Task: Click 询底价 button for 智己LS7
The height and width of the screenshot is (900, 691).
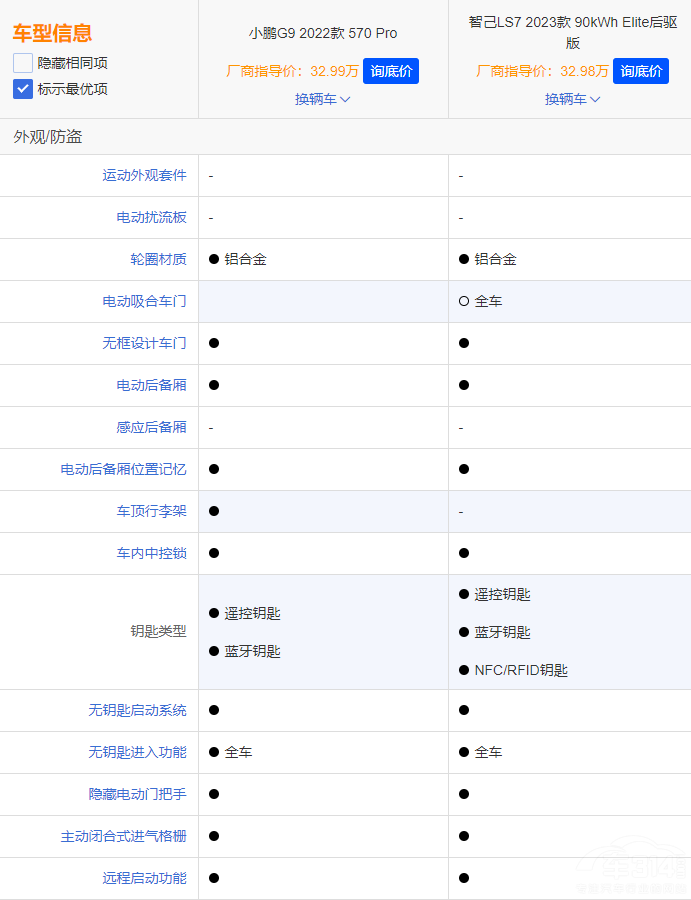Action: pos(641,71)
